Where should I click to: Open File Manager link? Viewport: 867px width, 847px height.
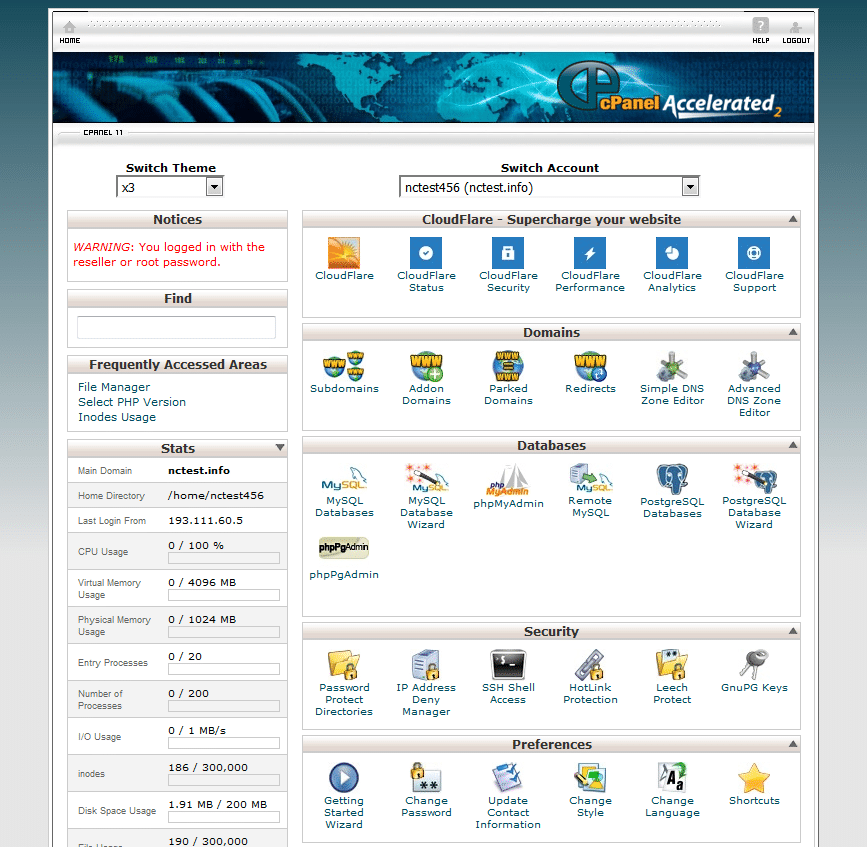coord(114,387)
